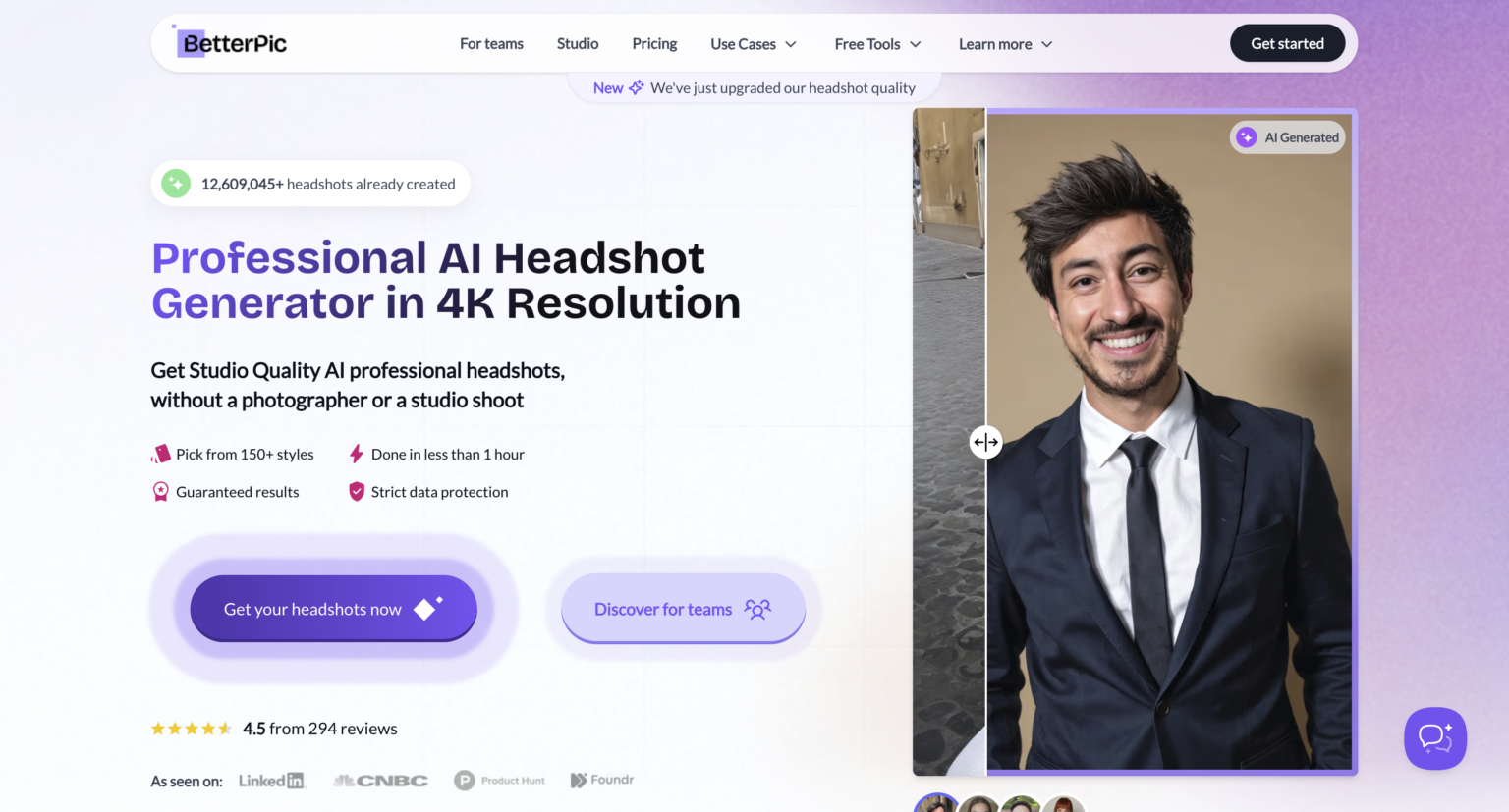Click the CNBC logo

381,780
